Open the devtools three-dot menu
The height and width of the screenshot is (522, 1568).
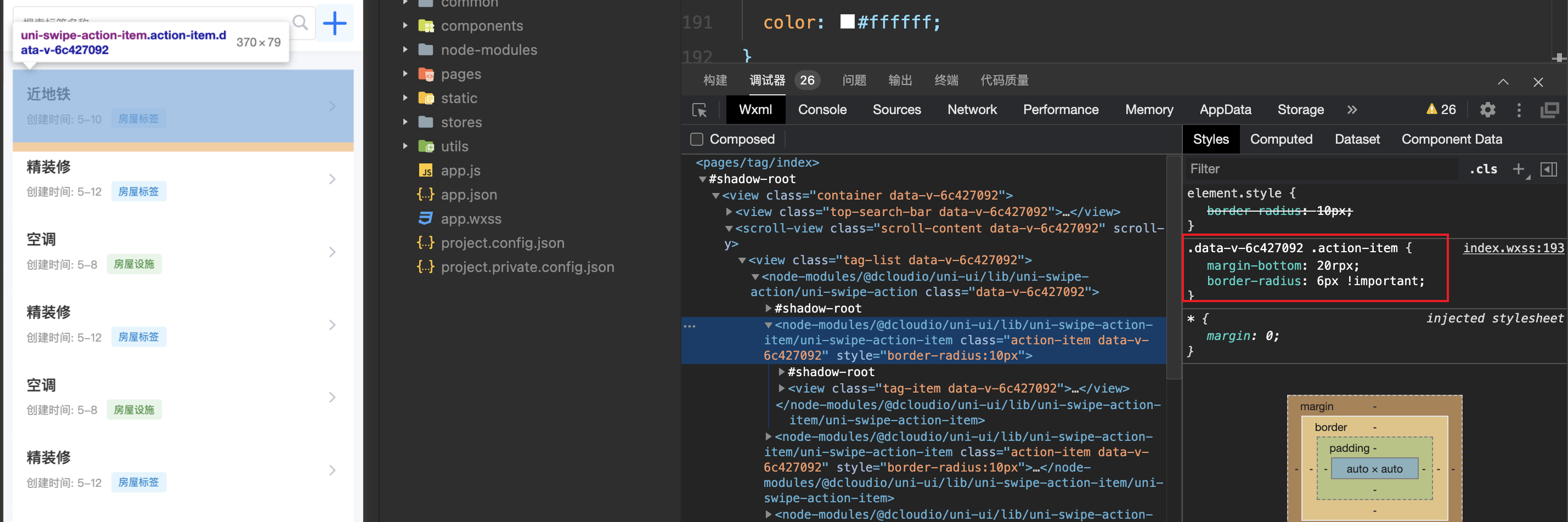[x=1519, y=110]
